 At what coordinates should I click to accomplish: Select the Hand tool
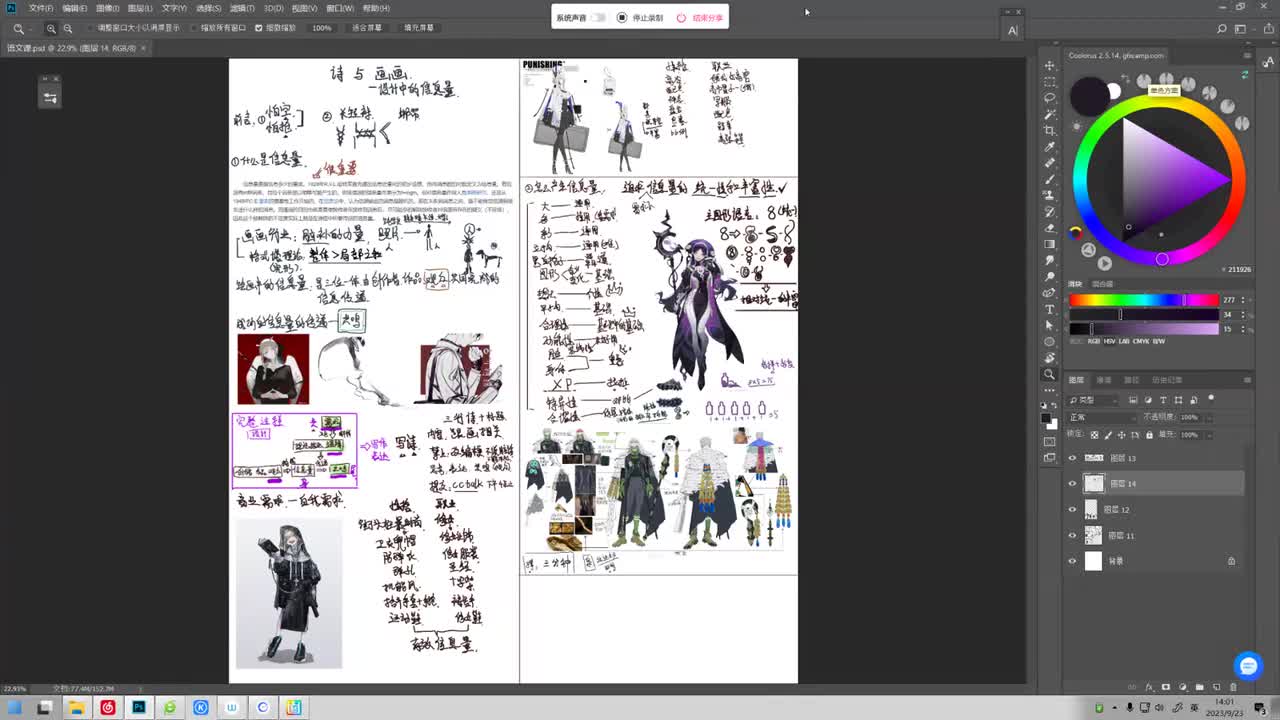pos(1049,358)
